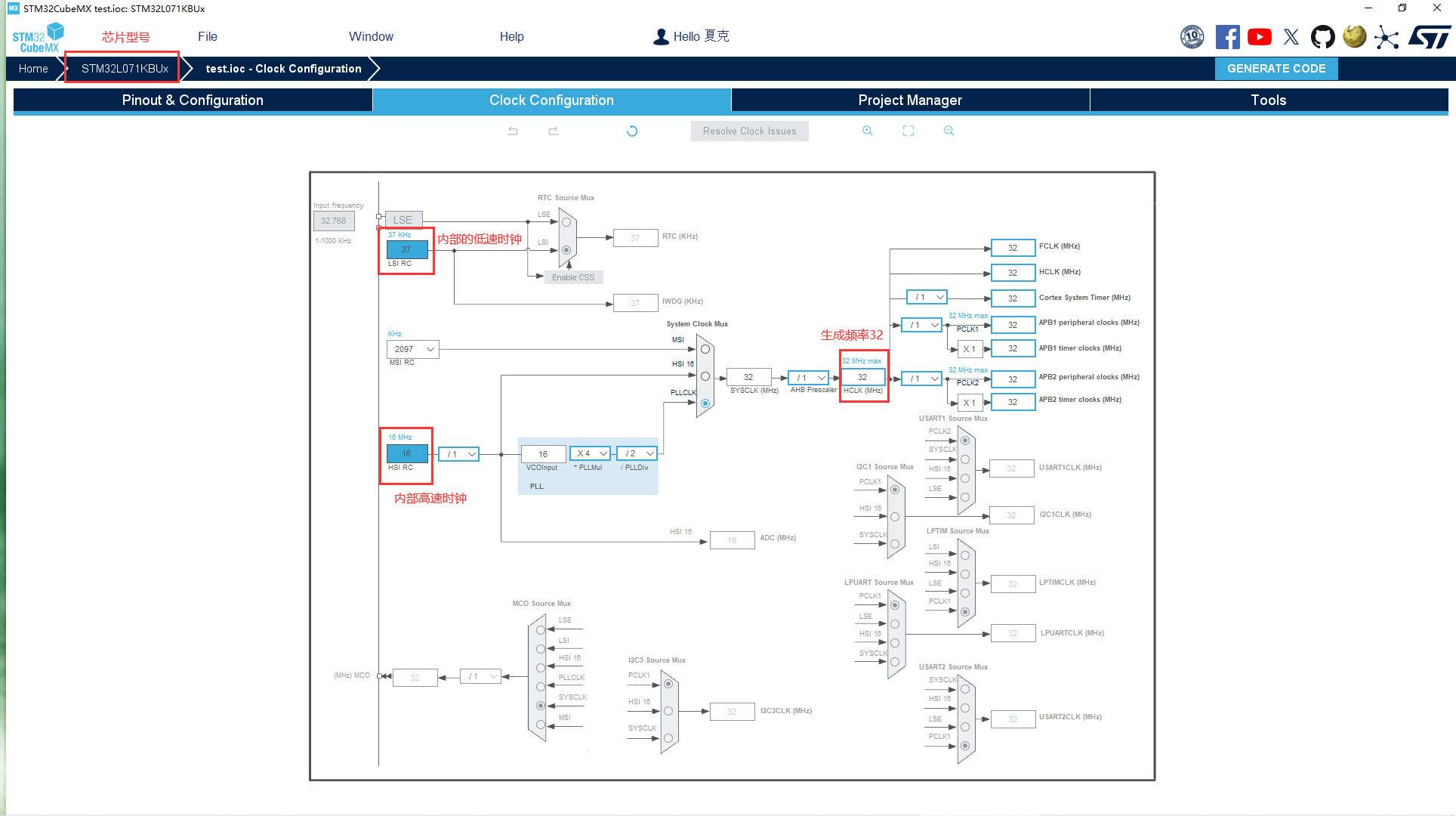Click the reset clock refresh icon
The height and width of the screenshot is (816, 1456).
632,131
